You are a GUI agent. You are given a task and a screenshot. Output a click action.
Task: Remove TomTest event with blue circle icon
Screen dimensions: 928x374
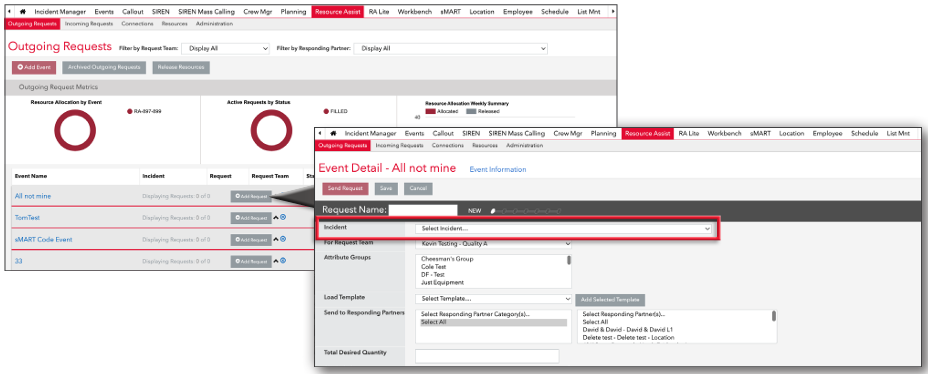tap(283, 217)
